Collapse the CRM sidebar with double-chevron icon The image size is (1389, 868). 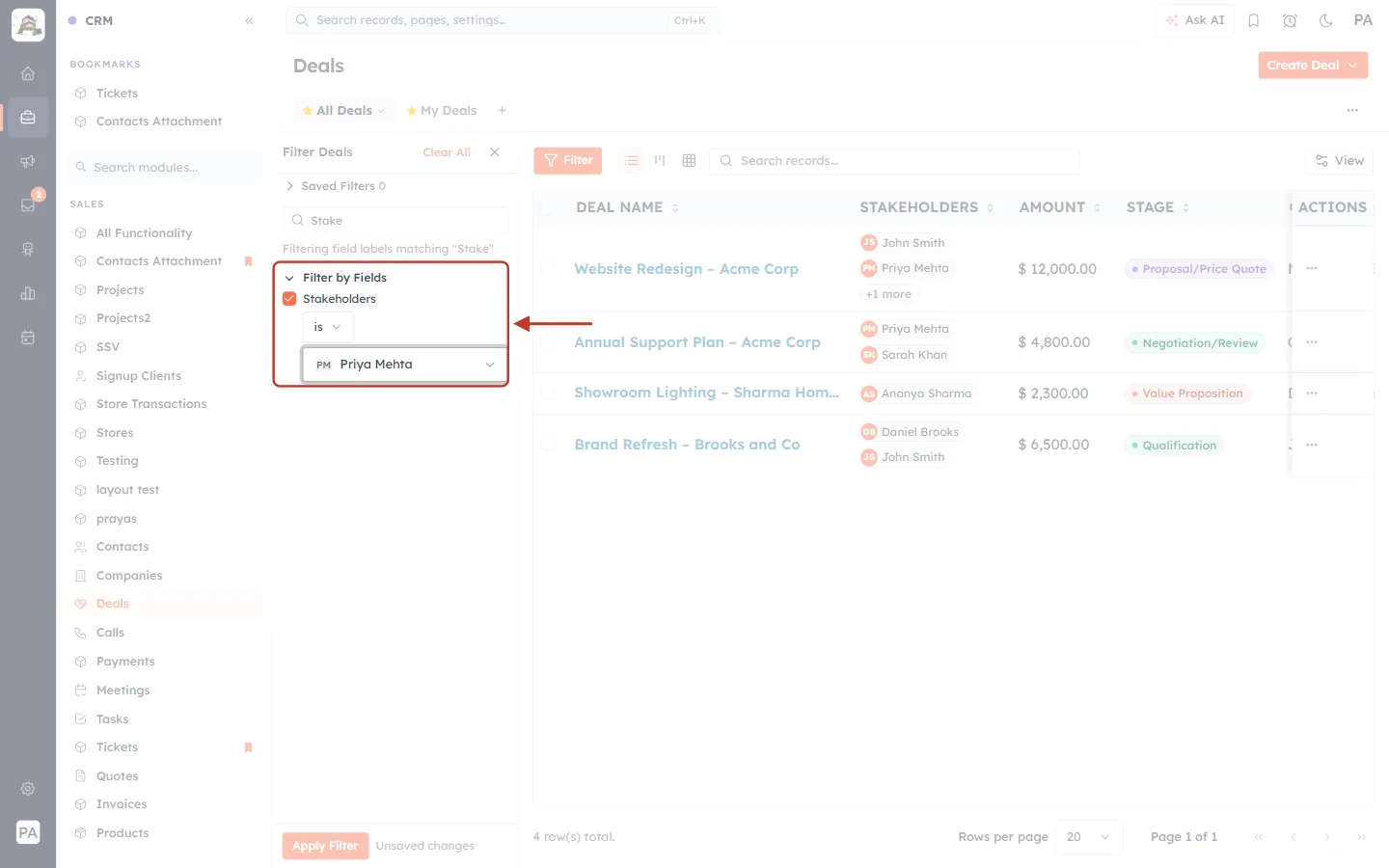(249, 20)
